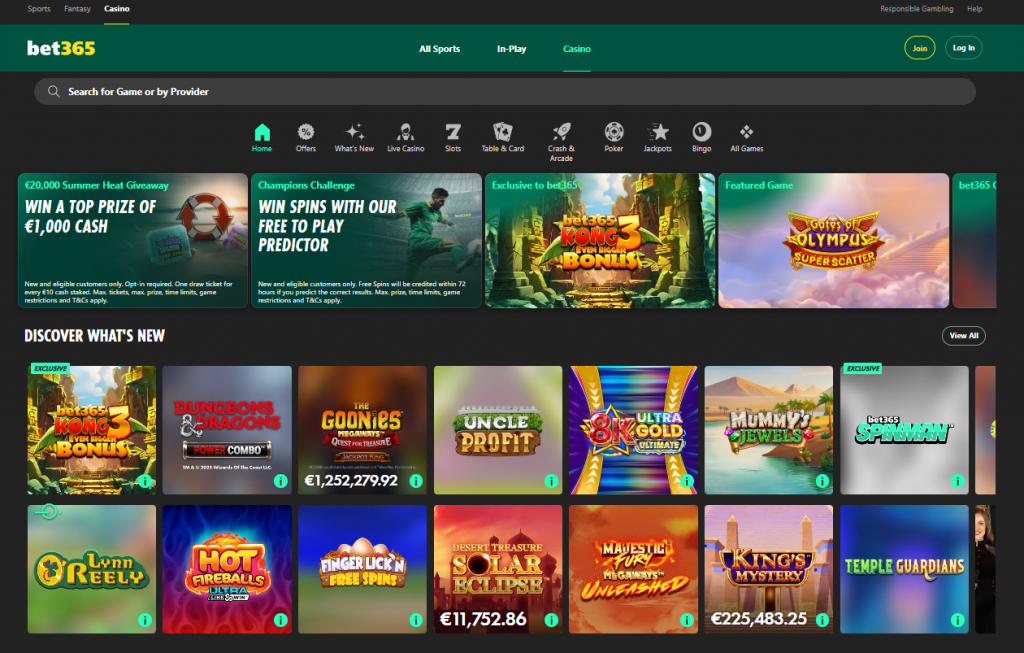The height and width of the screenshot is (653, 1024).
Task: Show info for The Goonies Megaways game
Action: pyautogui.click(x=416, y=481)
